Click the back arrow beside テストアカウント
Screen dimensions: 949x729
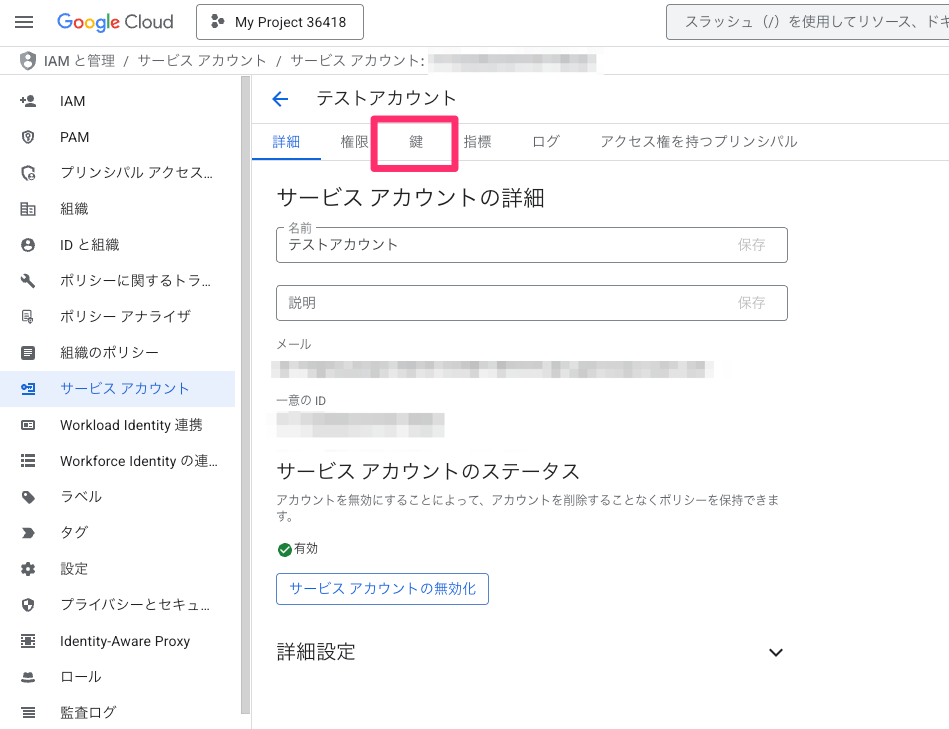pos(280,99)
